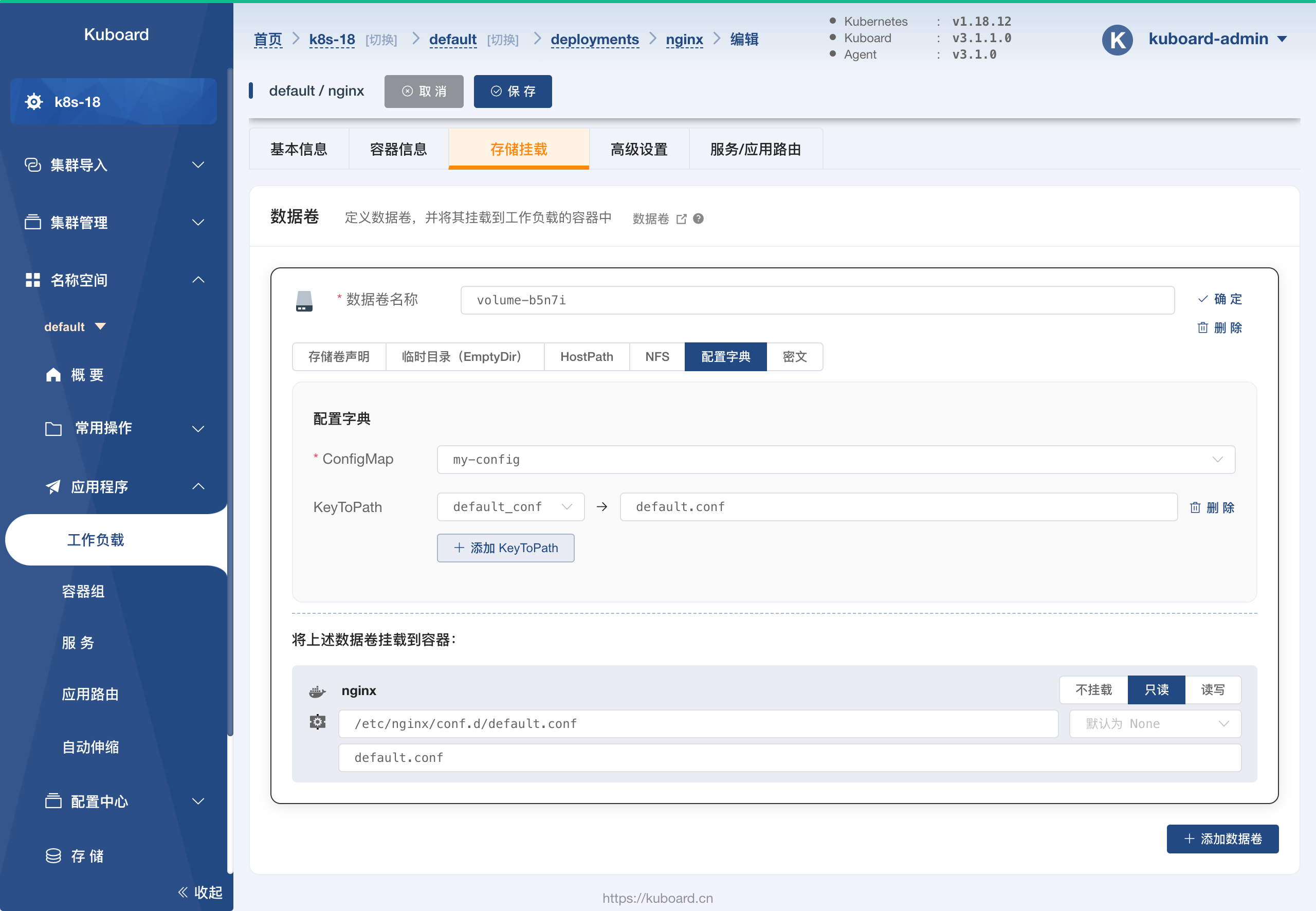Expand the 集群导入 menu chevron
Viewport: 1316px width, 911px height.
click(198, 165)
